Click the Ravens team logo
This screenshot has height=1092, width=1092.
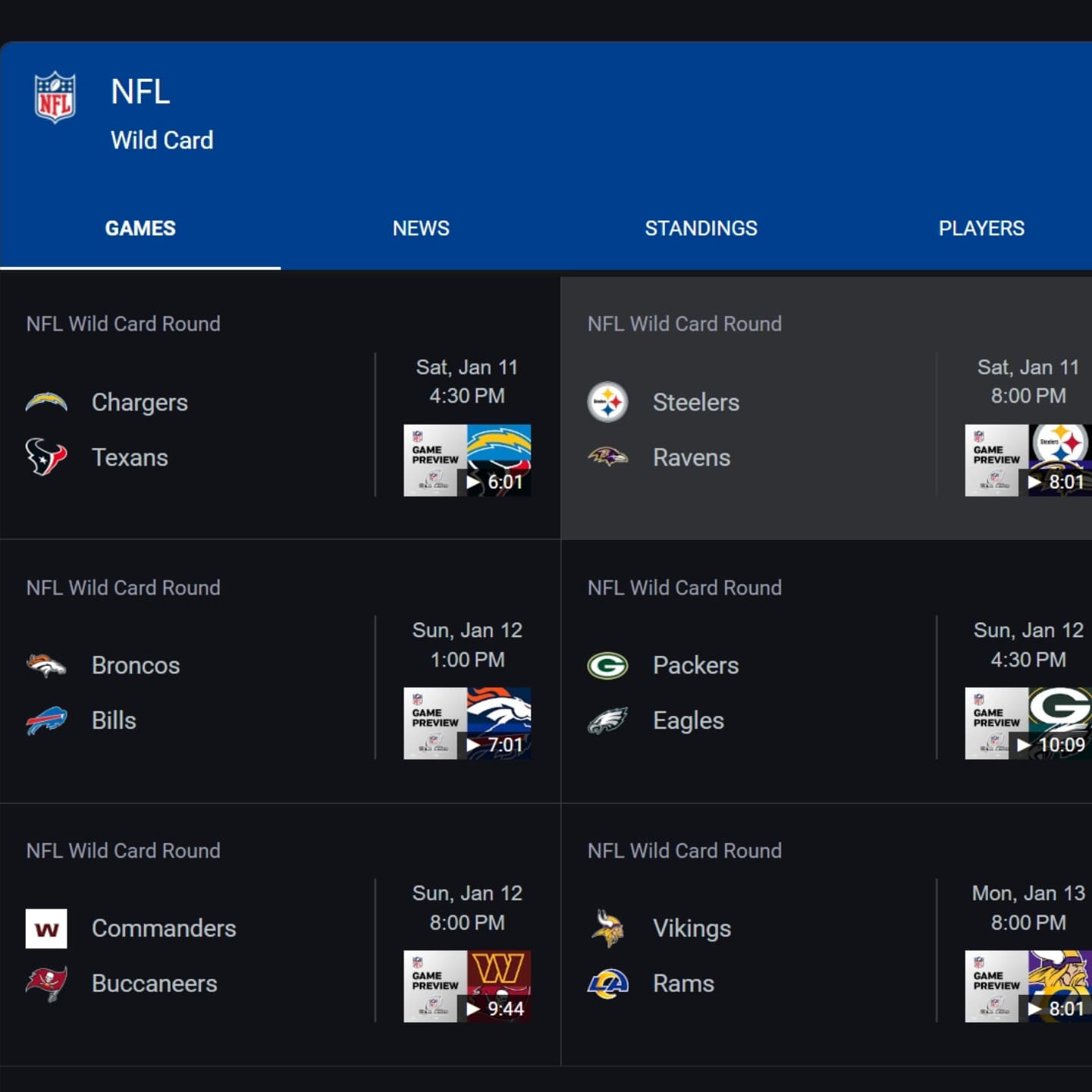click(607, 457)
